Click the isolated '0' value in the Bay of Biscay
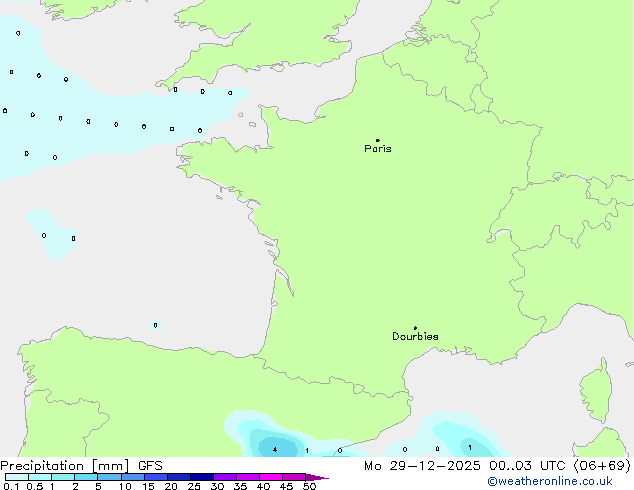 click(155, 325)
